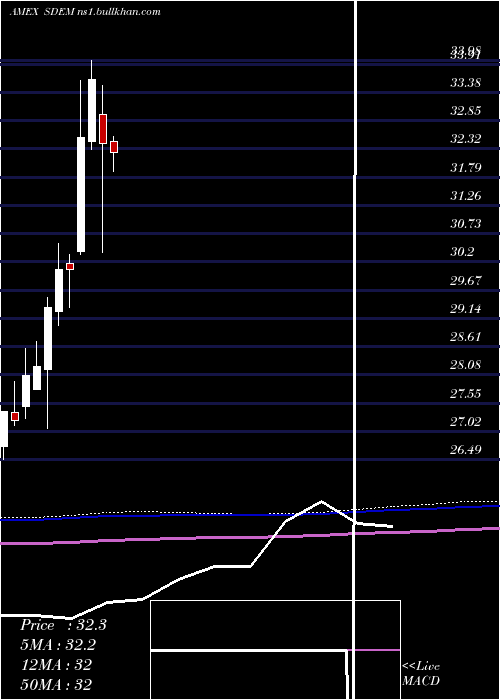Click the '5MA : 32.2' readout

click(58, 645)
